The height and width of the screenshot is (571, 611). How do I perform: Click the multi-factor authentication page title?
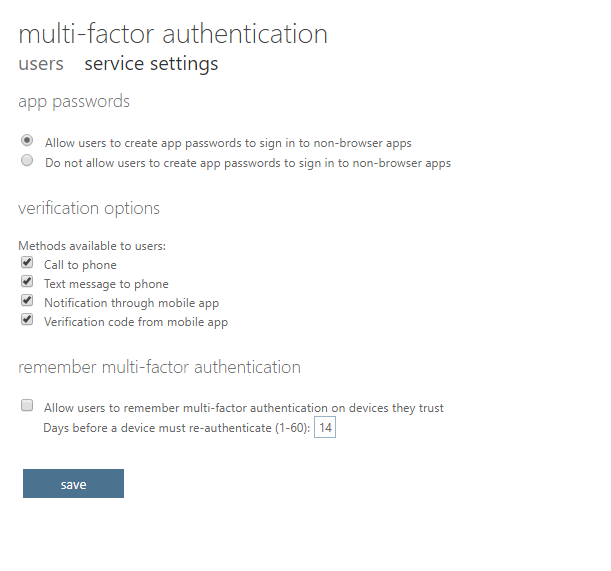pos(173,34)
